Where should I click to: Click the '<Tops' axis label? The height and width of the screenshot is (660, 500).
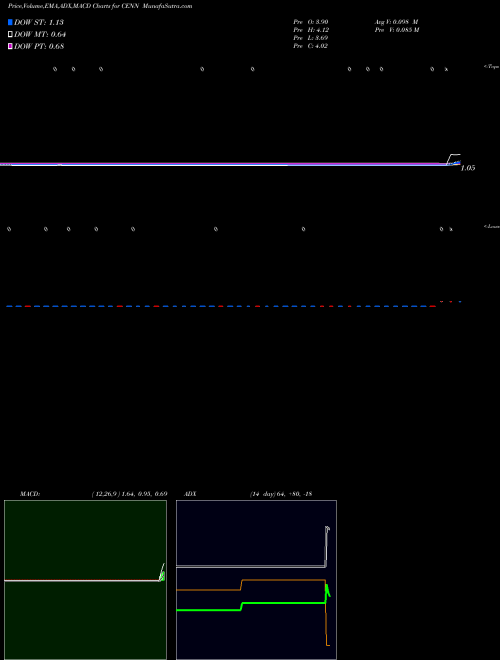[492, 67]
